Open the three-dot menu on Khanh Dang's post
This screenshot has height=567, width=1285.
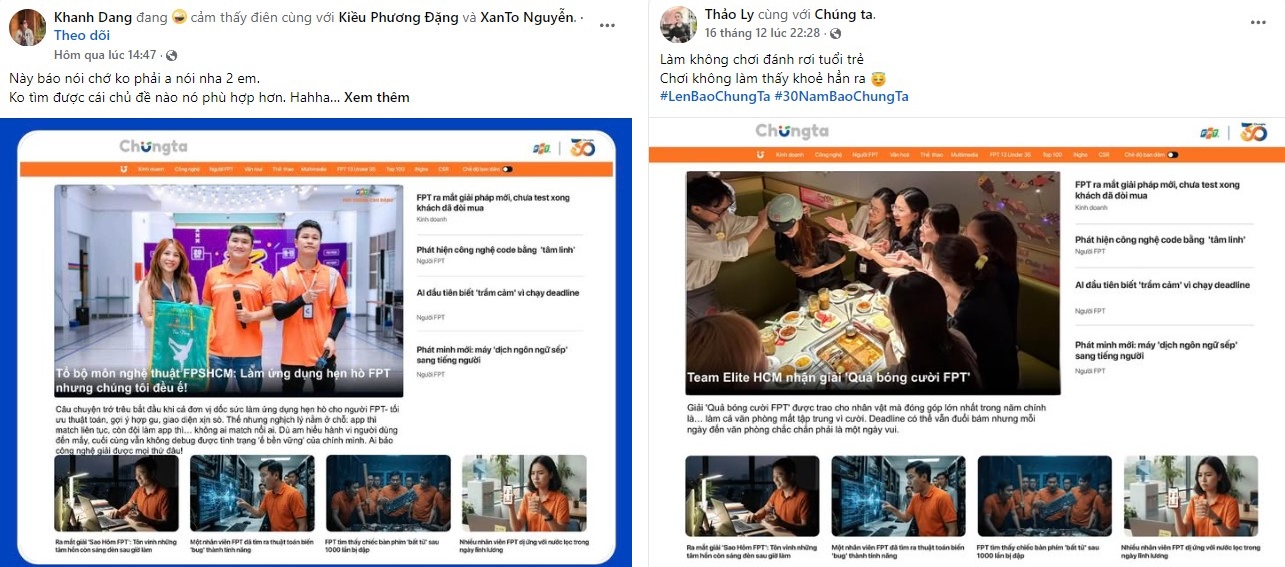click(x=608, y=24)
